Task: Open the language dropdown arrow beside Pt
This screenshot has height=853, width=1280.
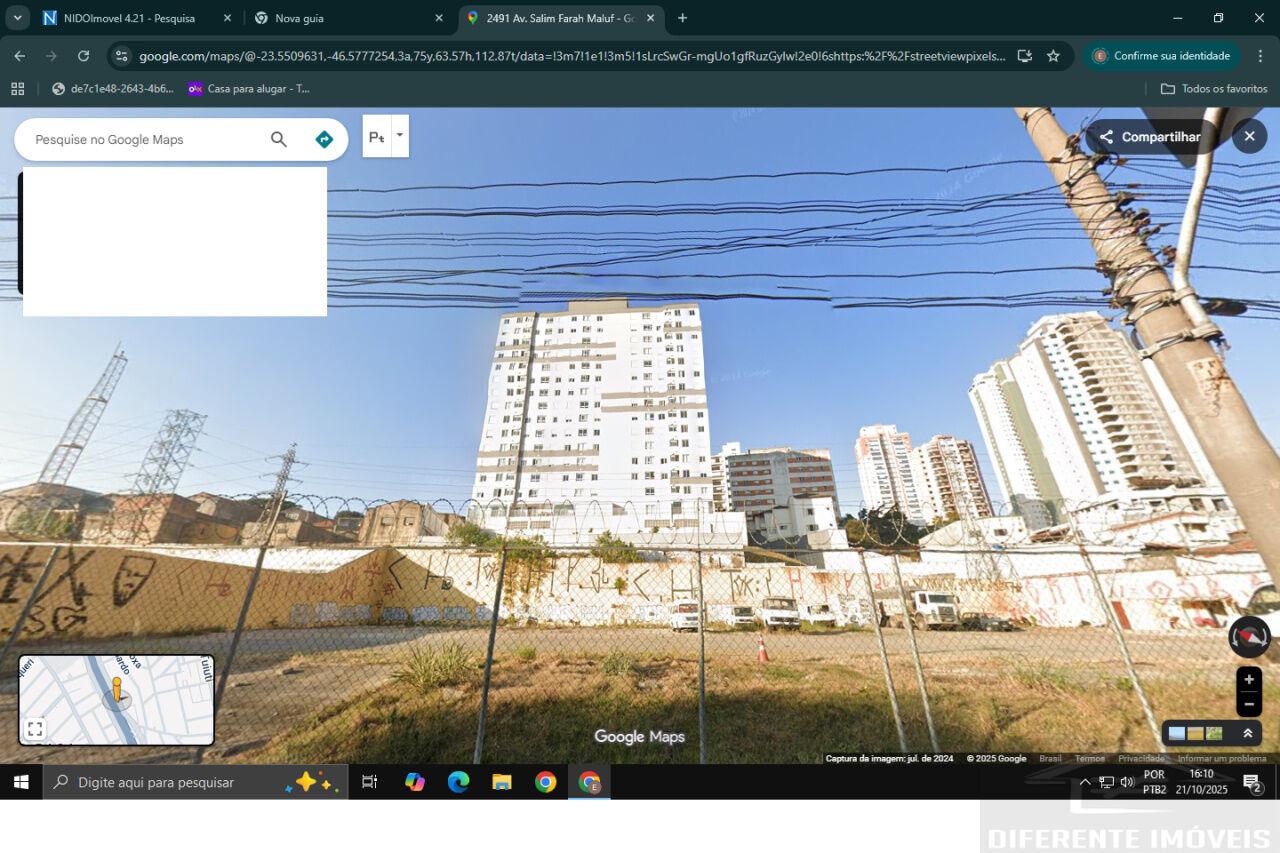Action: (400, 135)
